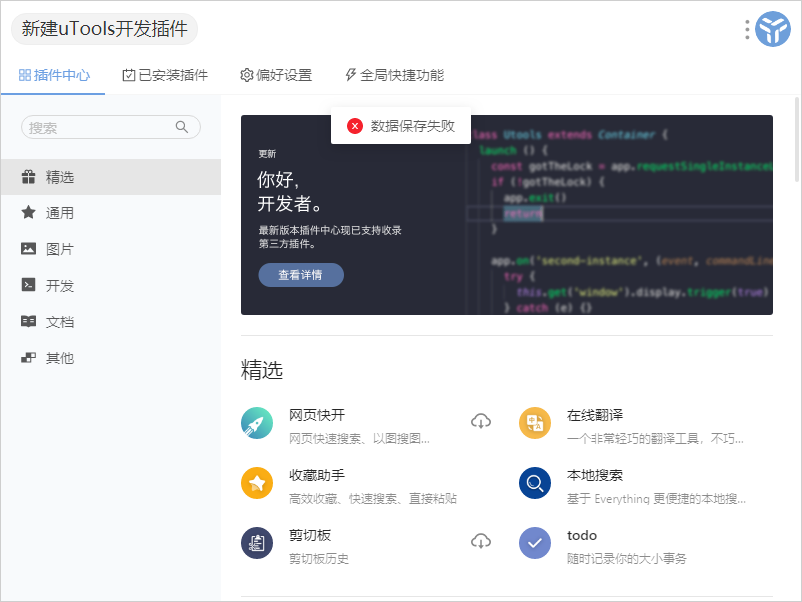Open the 收藏助手 star icon
802x602 pixels.
click(x=257, y=483)
